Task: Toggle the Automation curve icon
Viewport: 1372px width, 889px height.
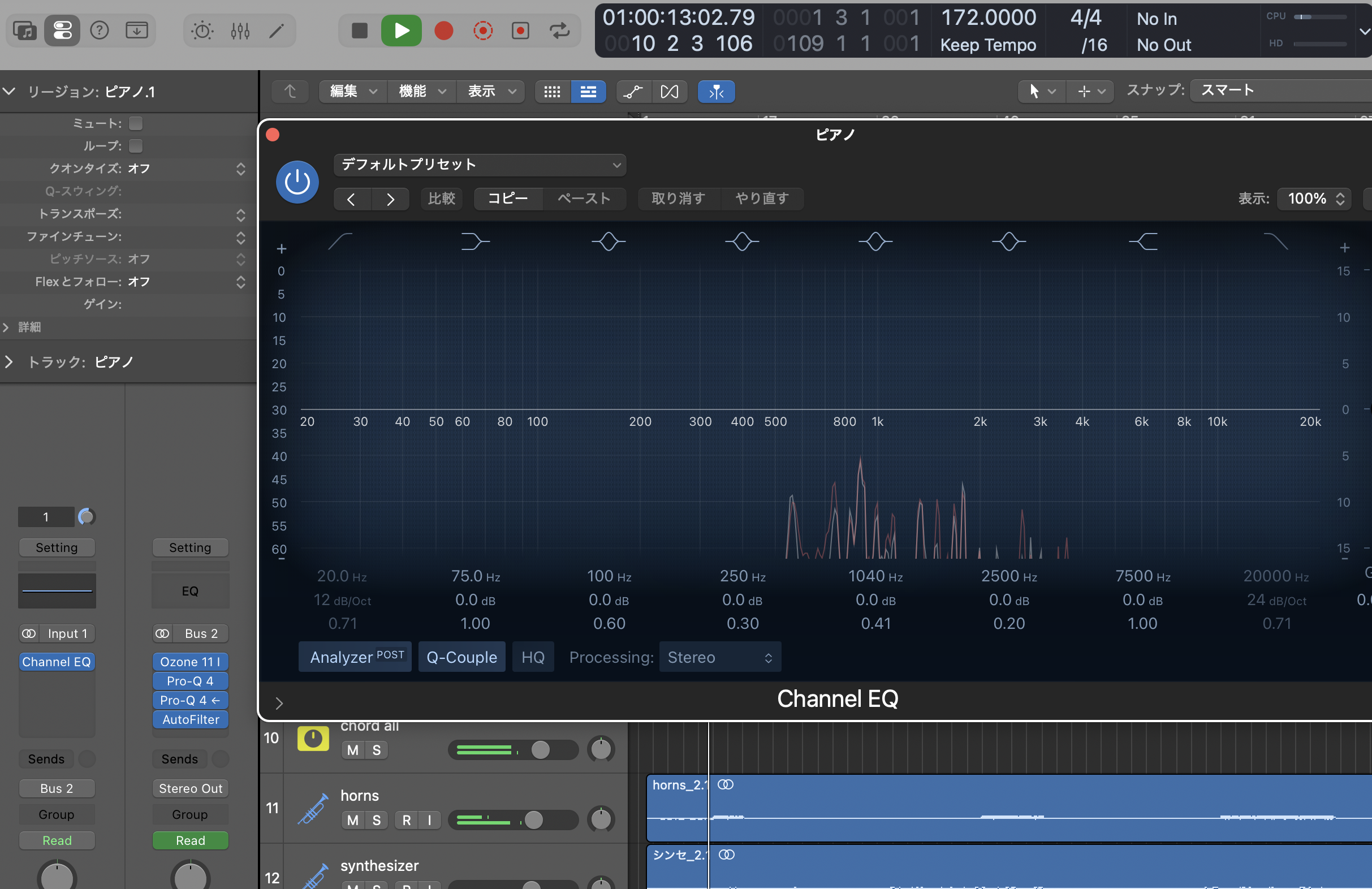Action: 633,91
